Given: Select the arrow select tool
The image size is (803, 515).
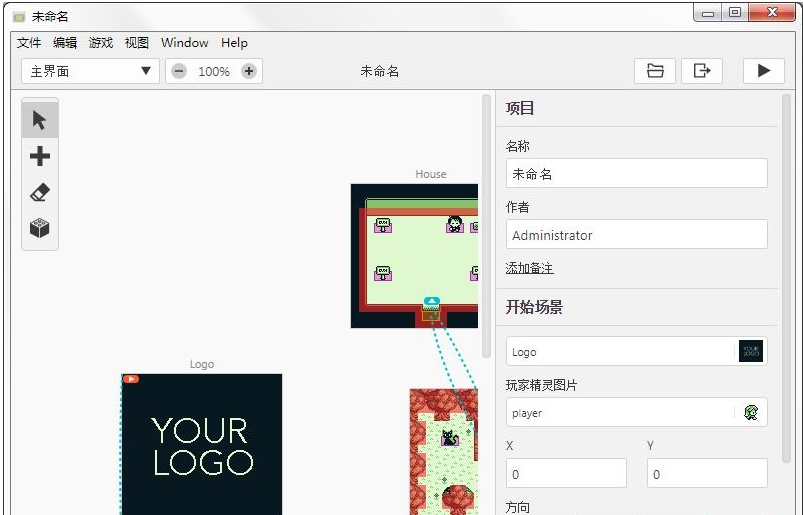Looking at the screenshot, I should (x=40, y=120).
